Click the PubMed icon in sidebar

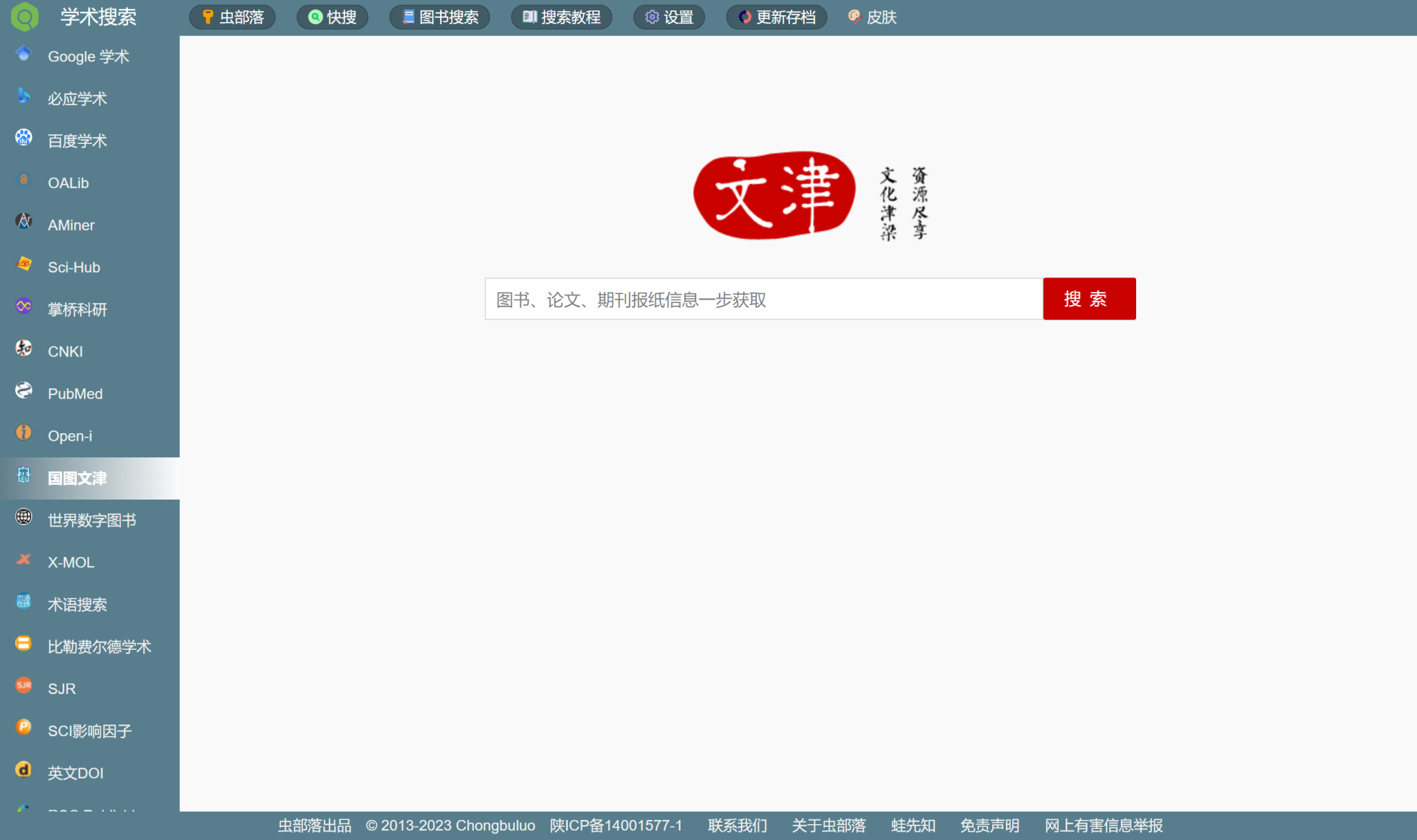[24, 391]
